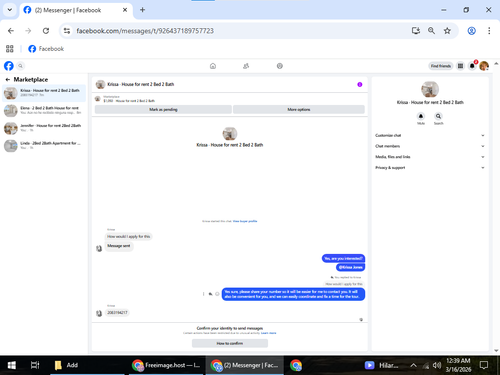Viewport: 500px width, 375px height.
Task: Expand the Privacy & support section
Action: [x=429, y=168]
